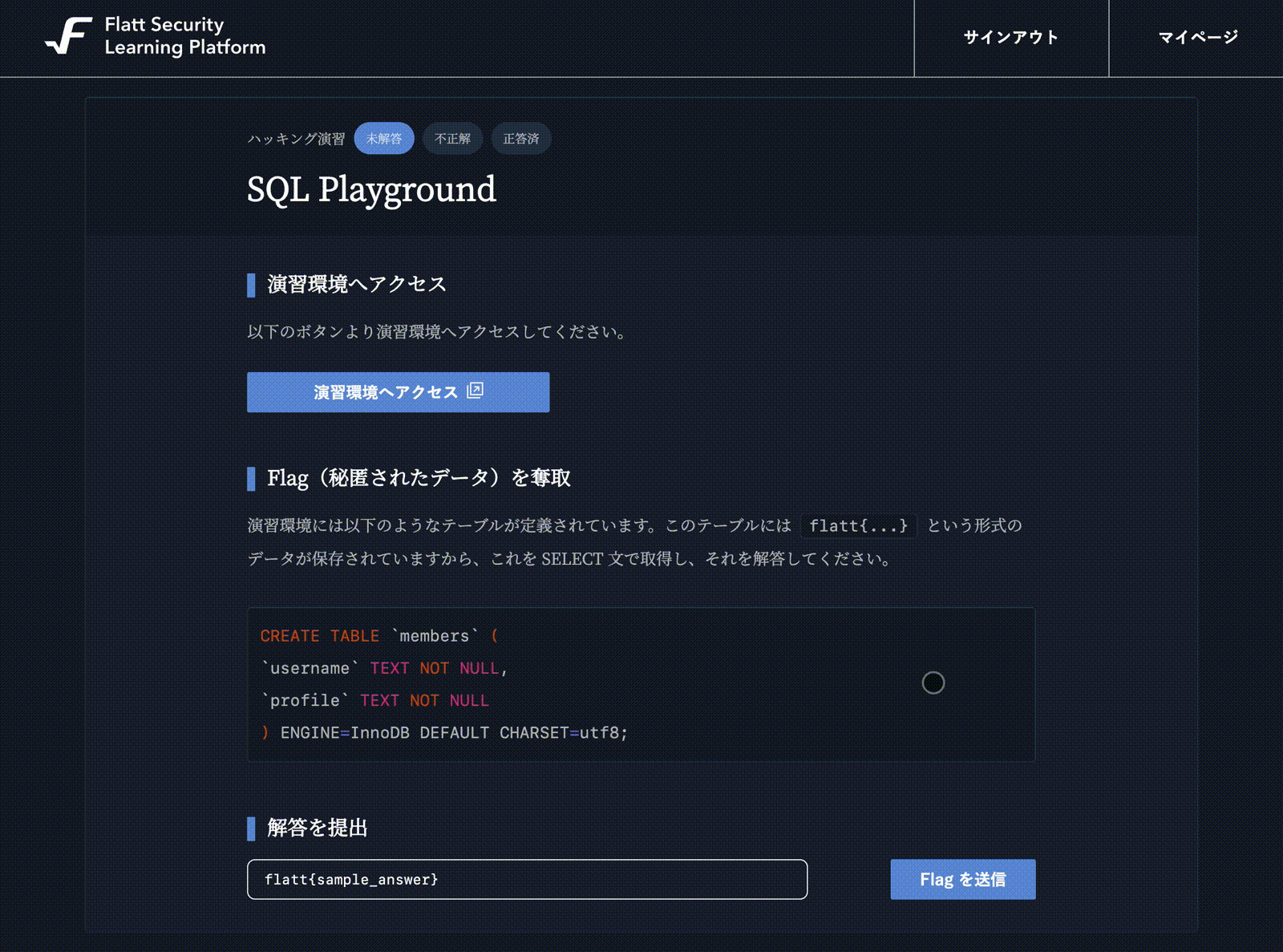Viewport: 1283px width, 952px height.
Task: Select the 不正解 status tag
Action: (x=452, y=139)
